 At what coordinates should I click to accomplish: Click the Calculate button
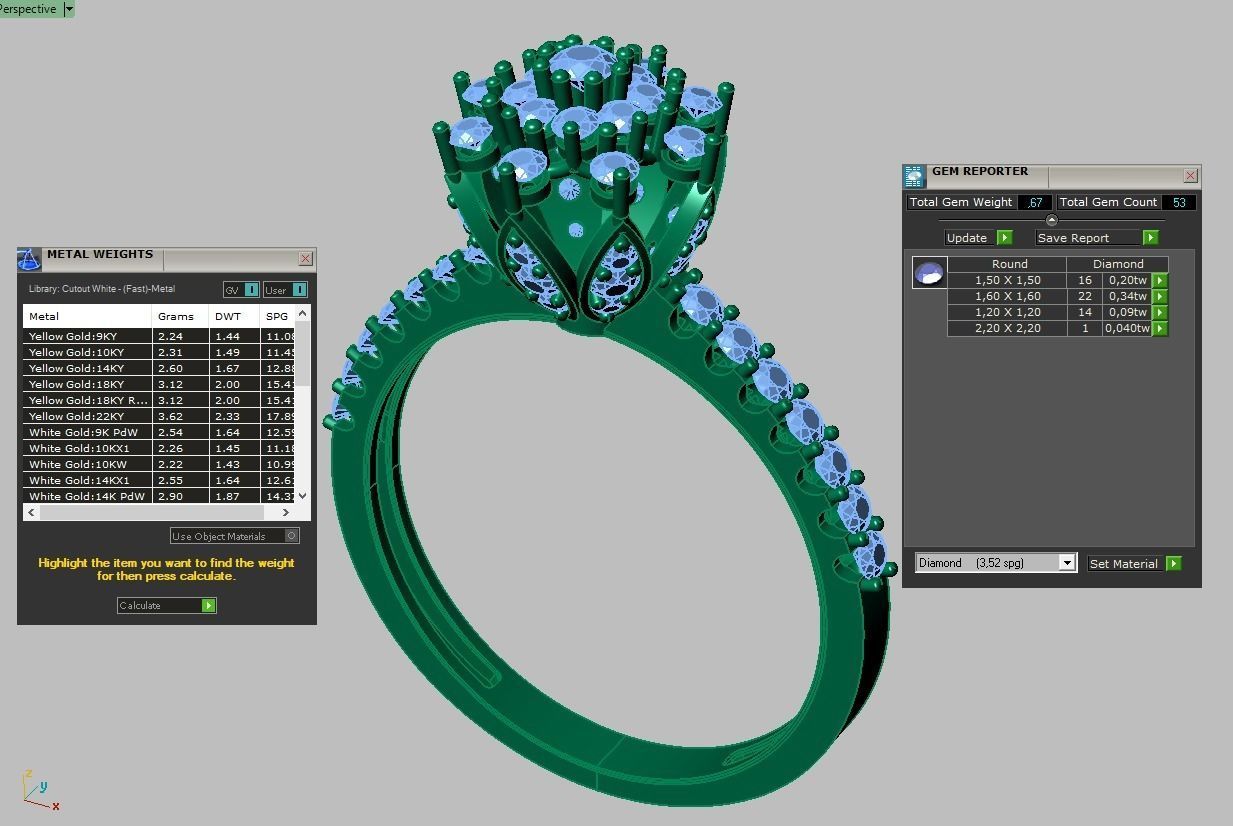(x=167, y=605)
